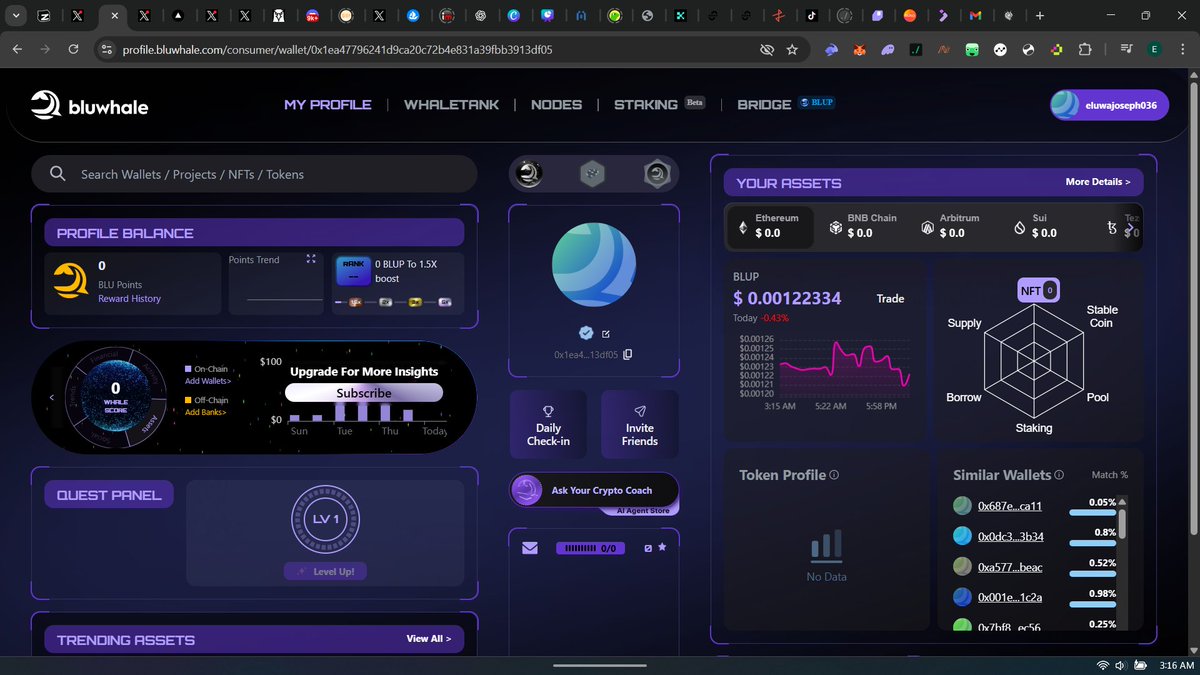
Task: Click Ask Your Crypto Coach button
Action: (x=594, y=490)
